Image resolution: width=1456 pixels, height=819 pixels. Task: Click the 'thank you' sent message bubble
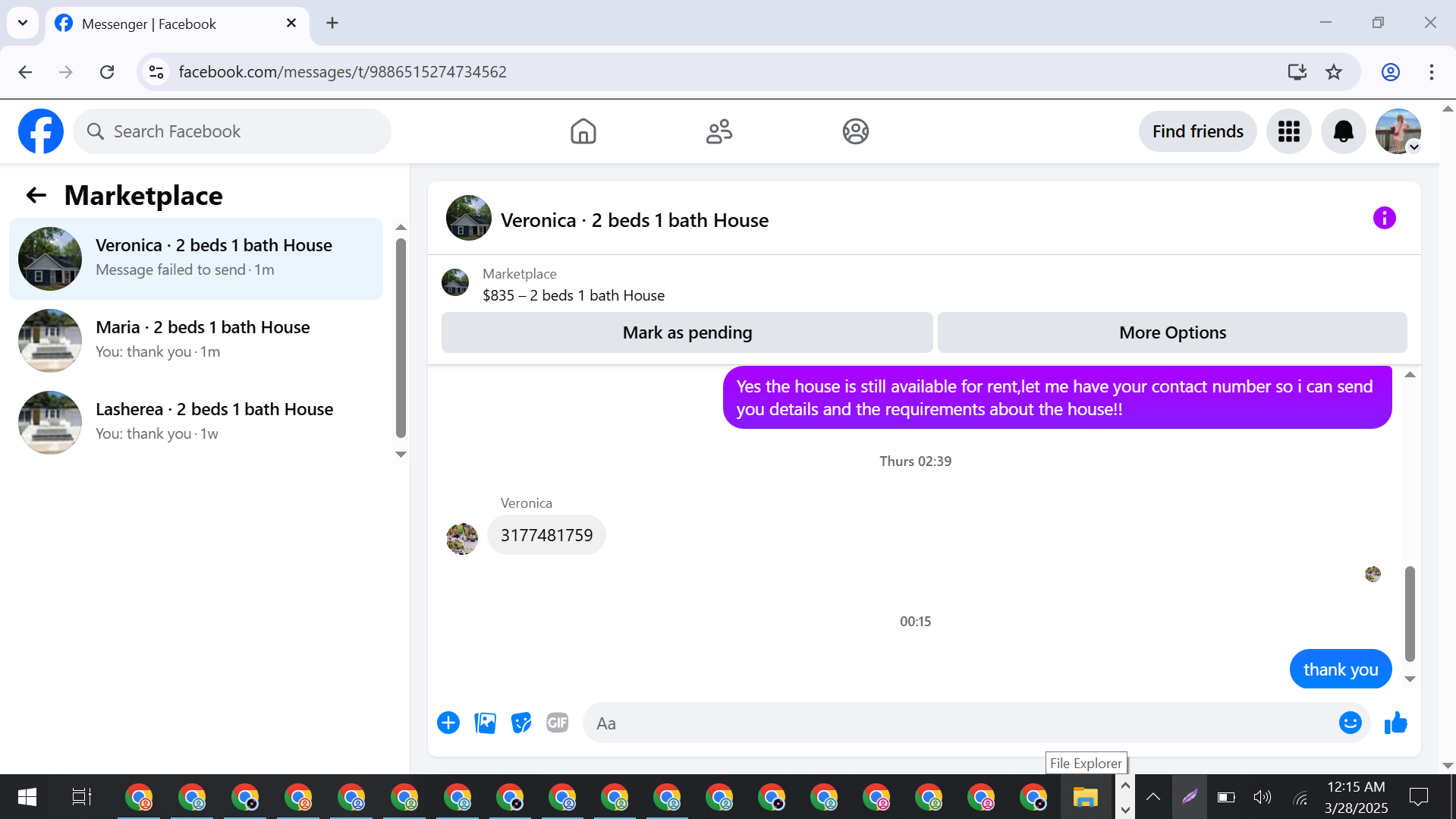1340,669
